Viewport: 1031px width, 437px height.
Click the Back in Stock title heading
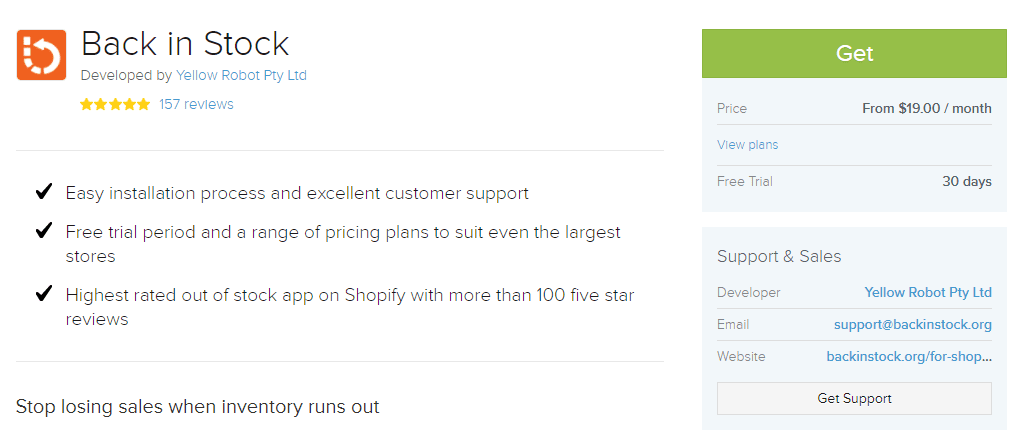[x=185, y=43]
